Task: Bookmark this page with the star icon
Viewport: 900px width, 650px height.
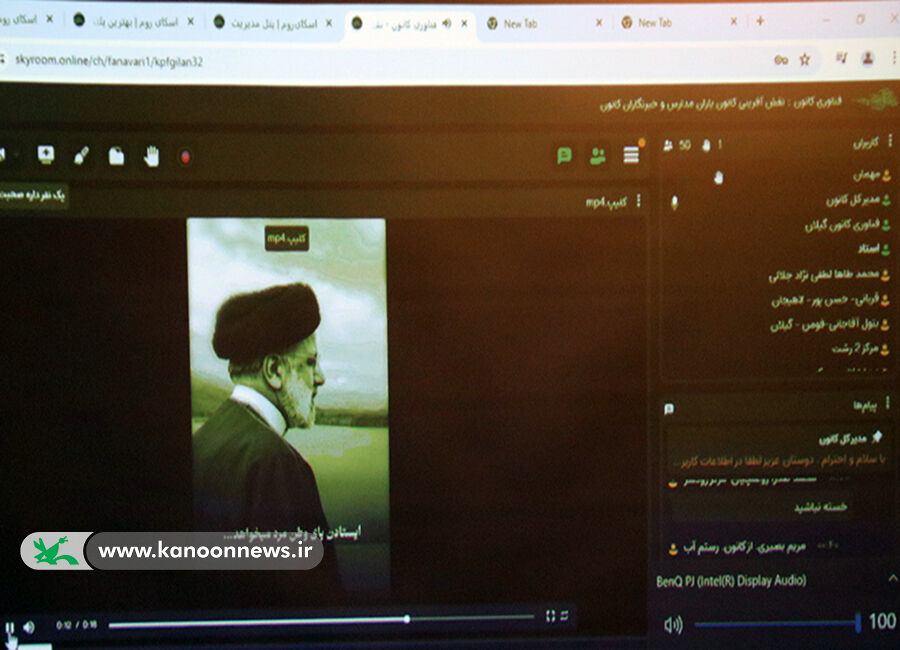Action: [805, 59]
